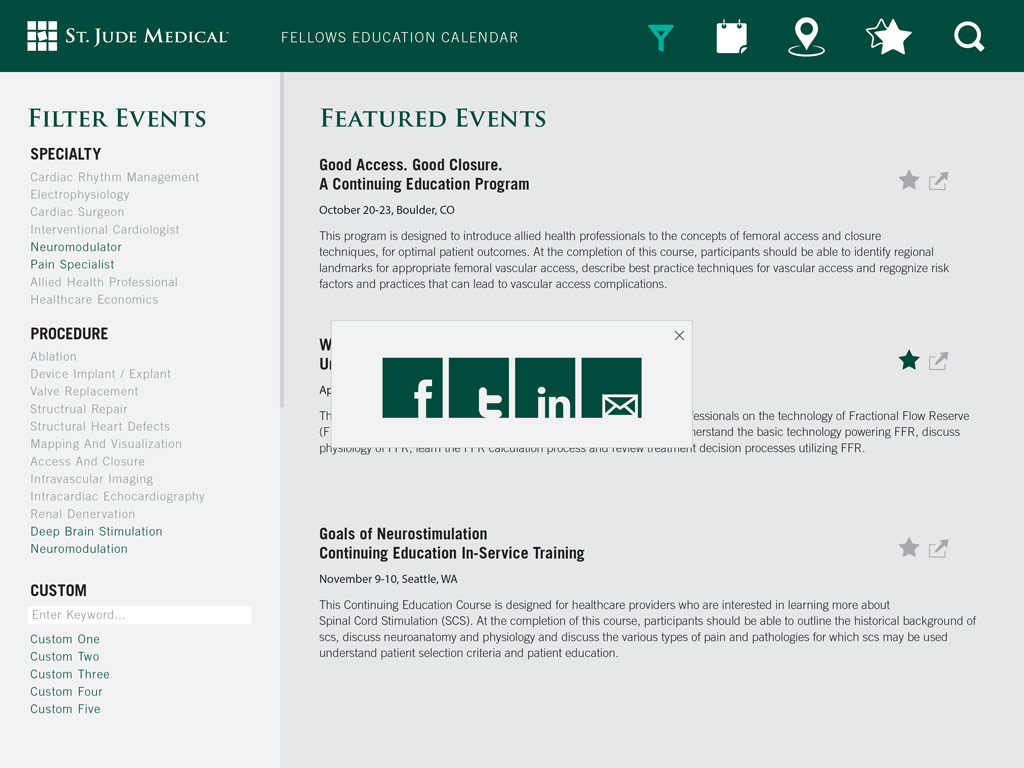The width and height of the screenshot is (1024, 768).
Task: Click the Enter Keyword input field
Action: pyautogui.click(x=140, y=615)
